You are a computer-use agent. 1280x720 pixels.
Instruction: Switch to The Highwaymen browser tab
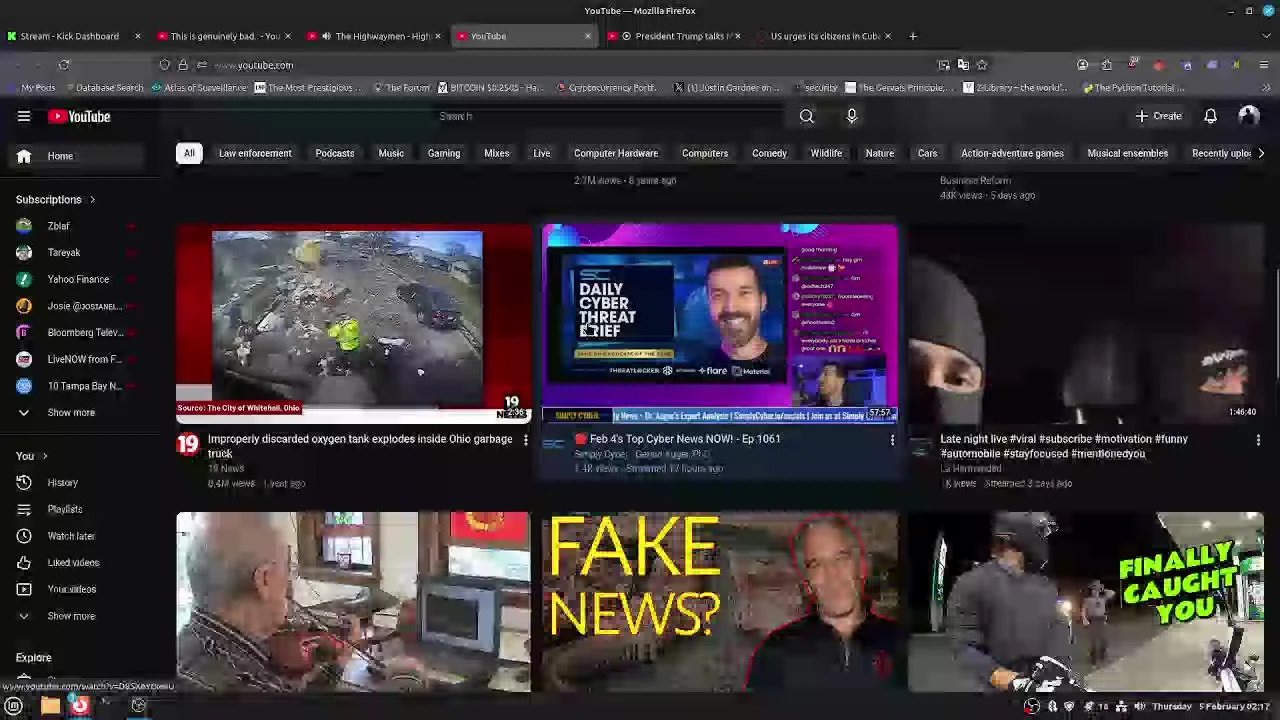pos(375,36)
